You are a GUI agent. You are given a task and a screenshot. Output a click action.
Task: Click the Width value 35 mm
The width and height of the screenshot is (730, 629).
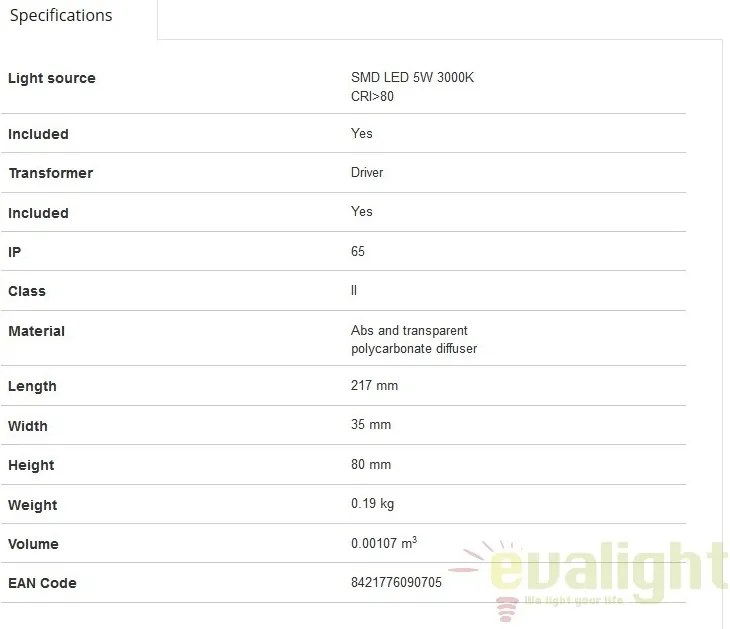tap(371, 425)
